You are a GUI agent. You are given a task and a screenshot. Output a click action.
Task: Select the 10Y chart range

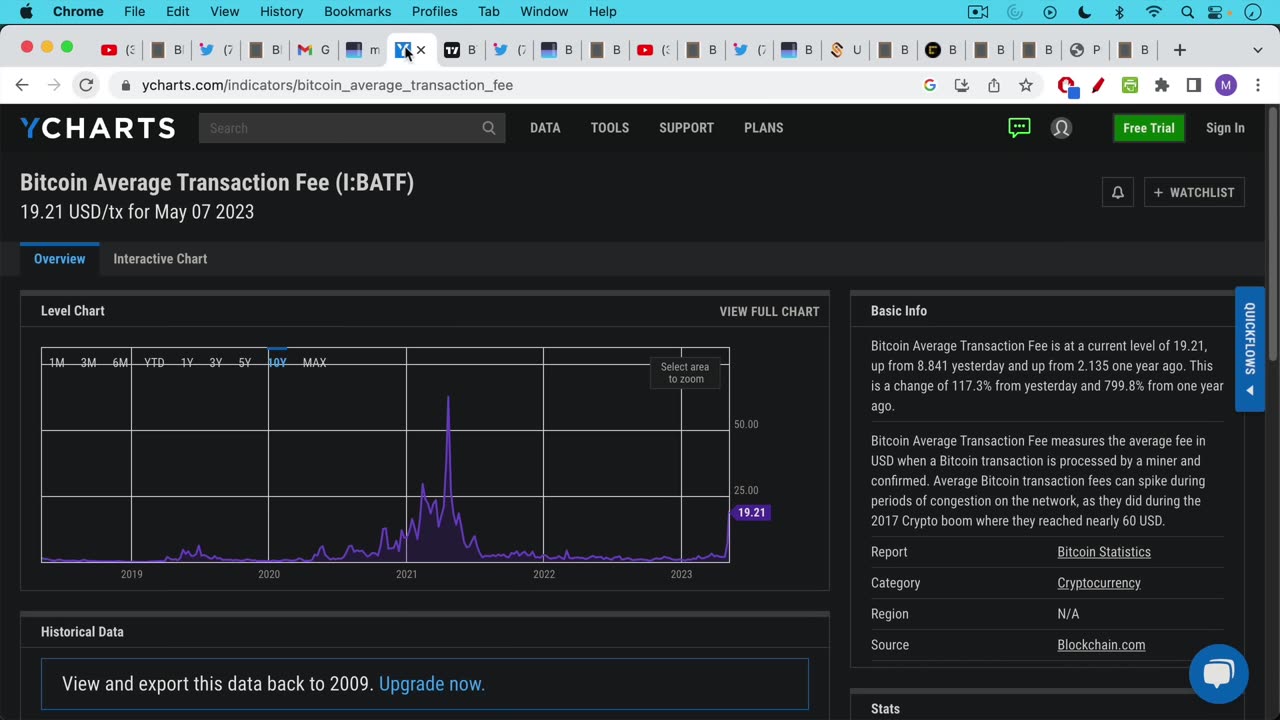[x=277, y=363]
